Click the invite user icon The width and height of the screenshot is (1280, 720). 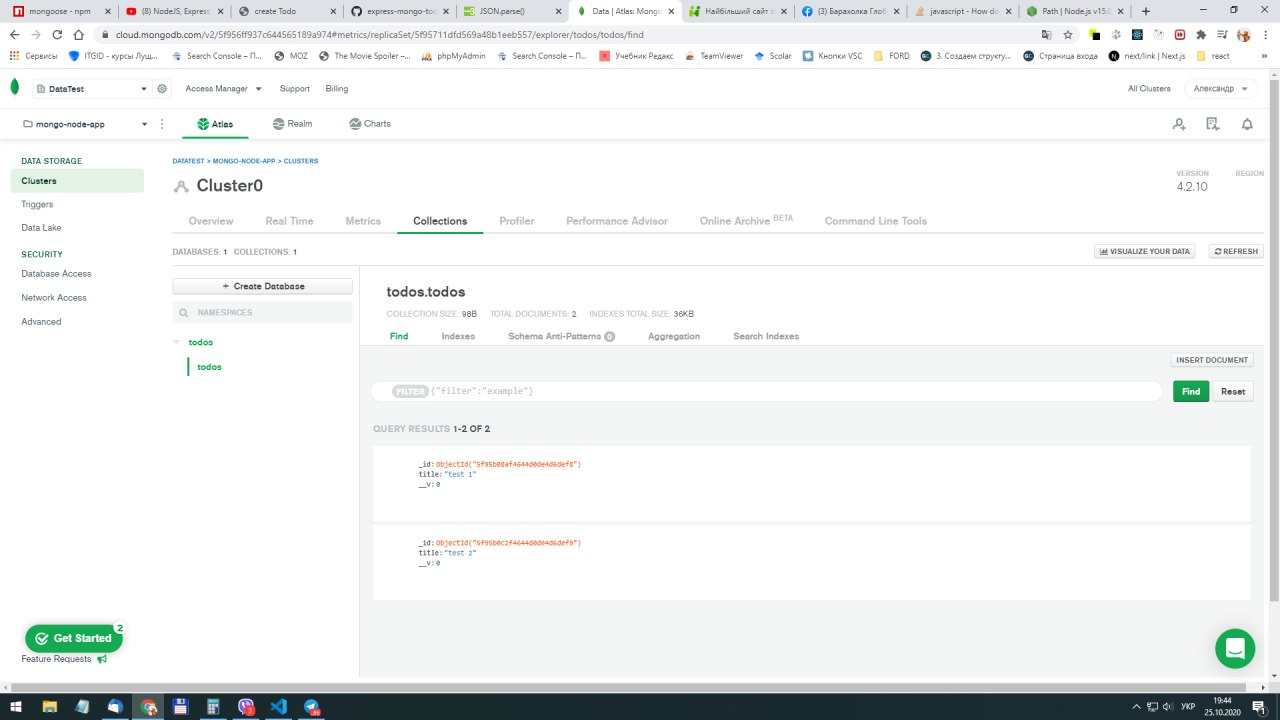pos(1179,124)
